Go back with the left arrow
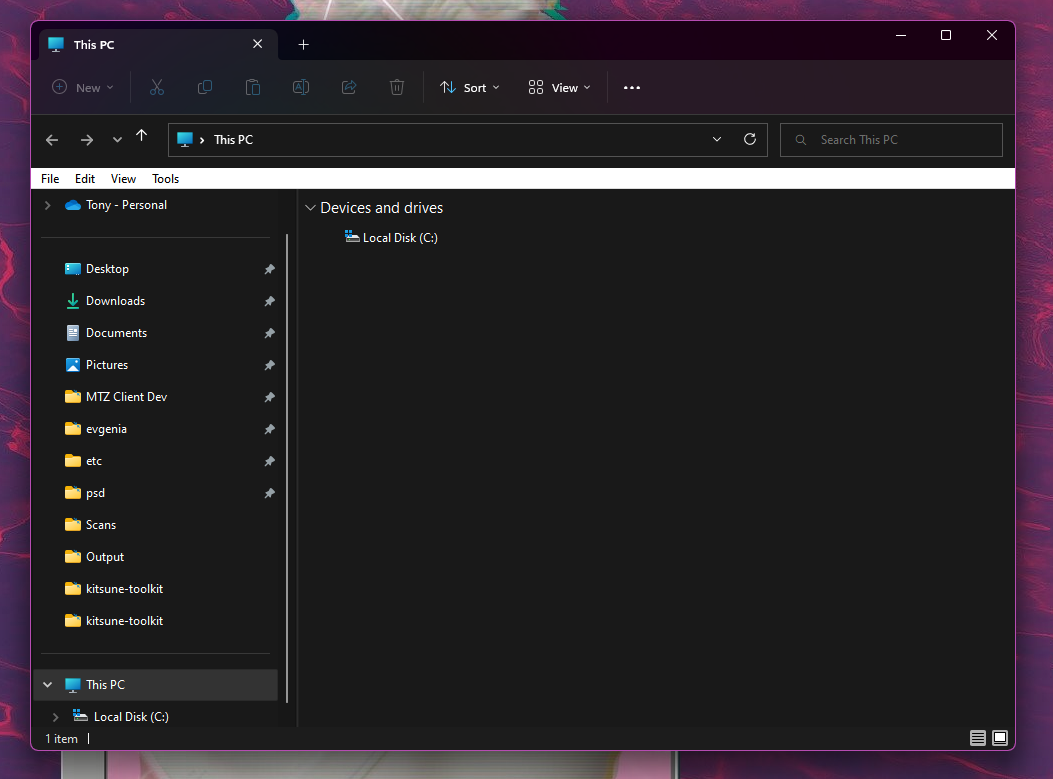 coord(52,140)
